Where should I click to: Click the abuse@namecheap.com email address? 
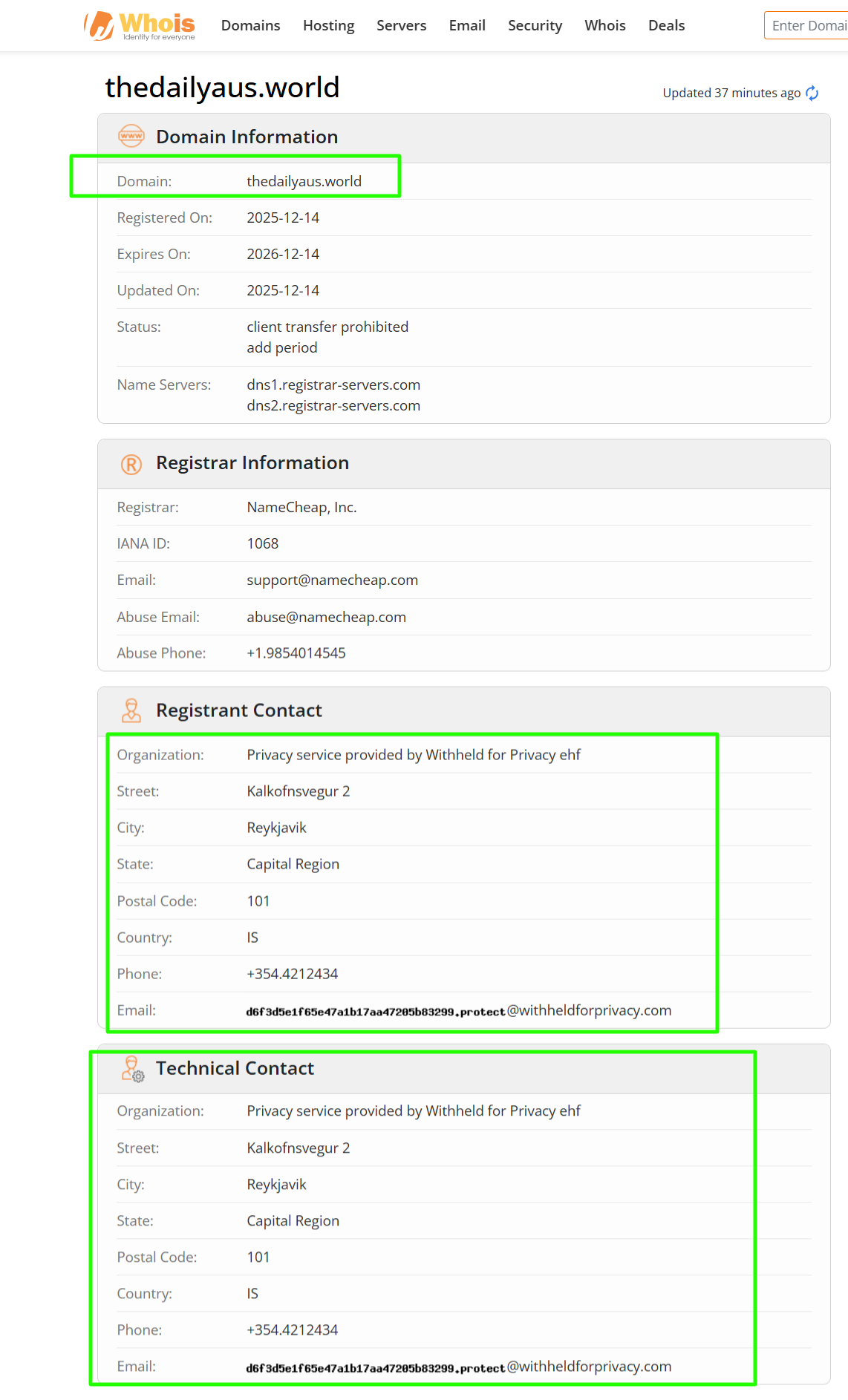pos(326,617)
